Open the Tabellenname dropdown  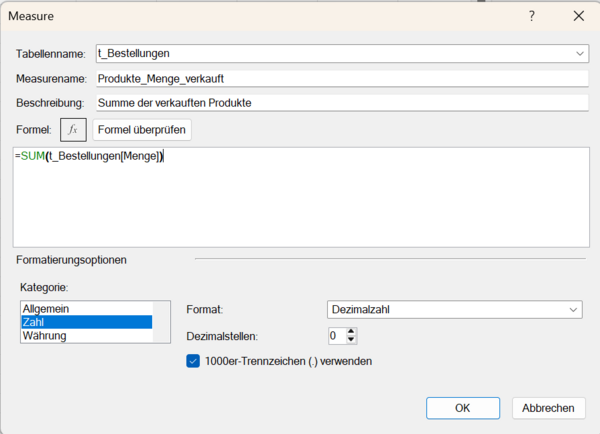(x=580, y=53)
